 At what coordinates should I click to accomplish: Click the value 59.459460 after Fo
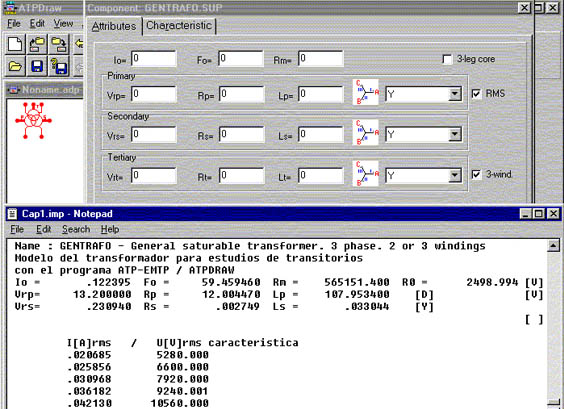tap(231, 282)
